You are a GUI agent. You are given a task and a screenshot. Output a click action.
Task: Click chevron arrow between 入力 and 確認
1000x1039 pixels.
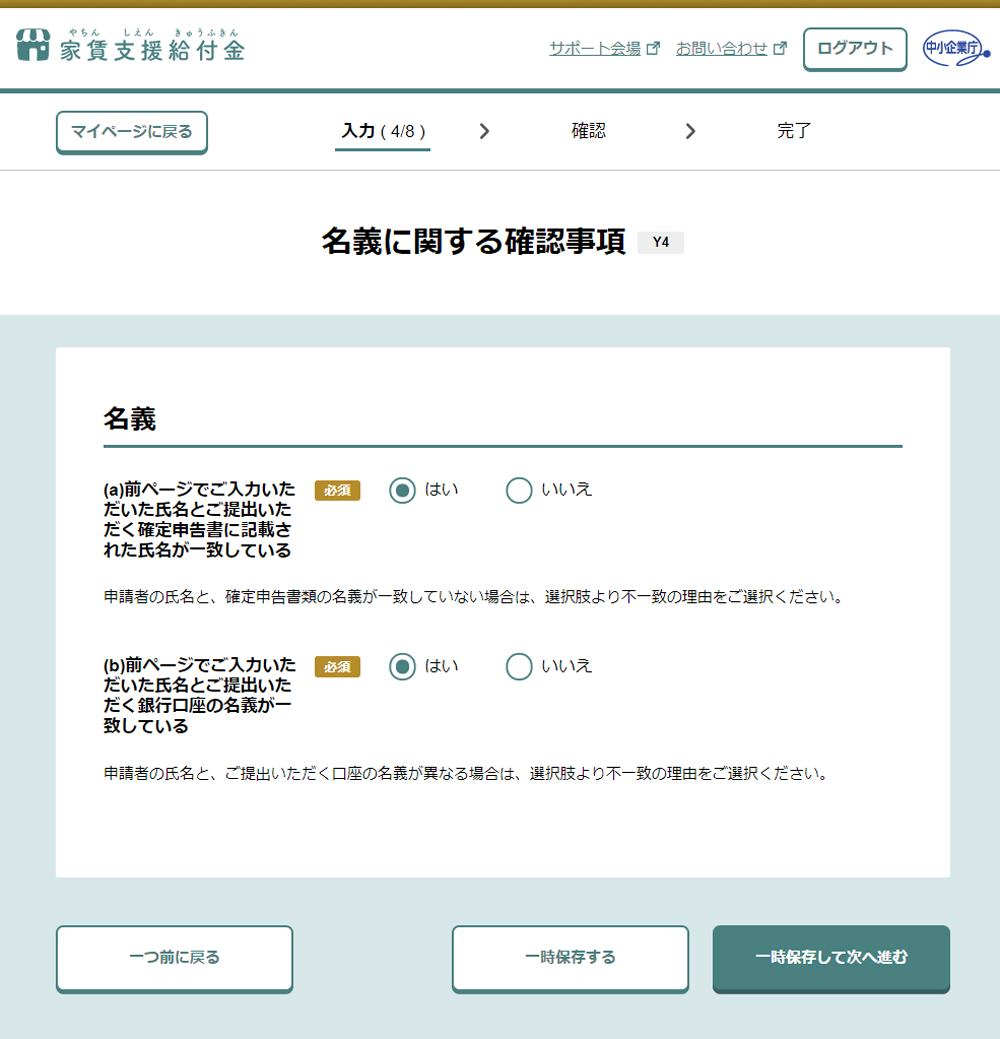484,131
